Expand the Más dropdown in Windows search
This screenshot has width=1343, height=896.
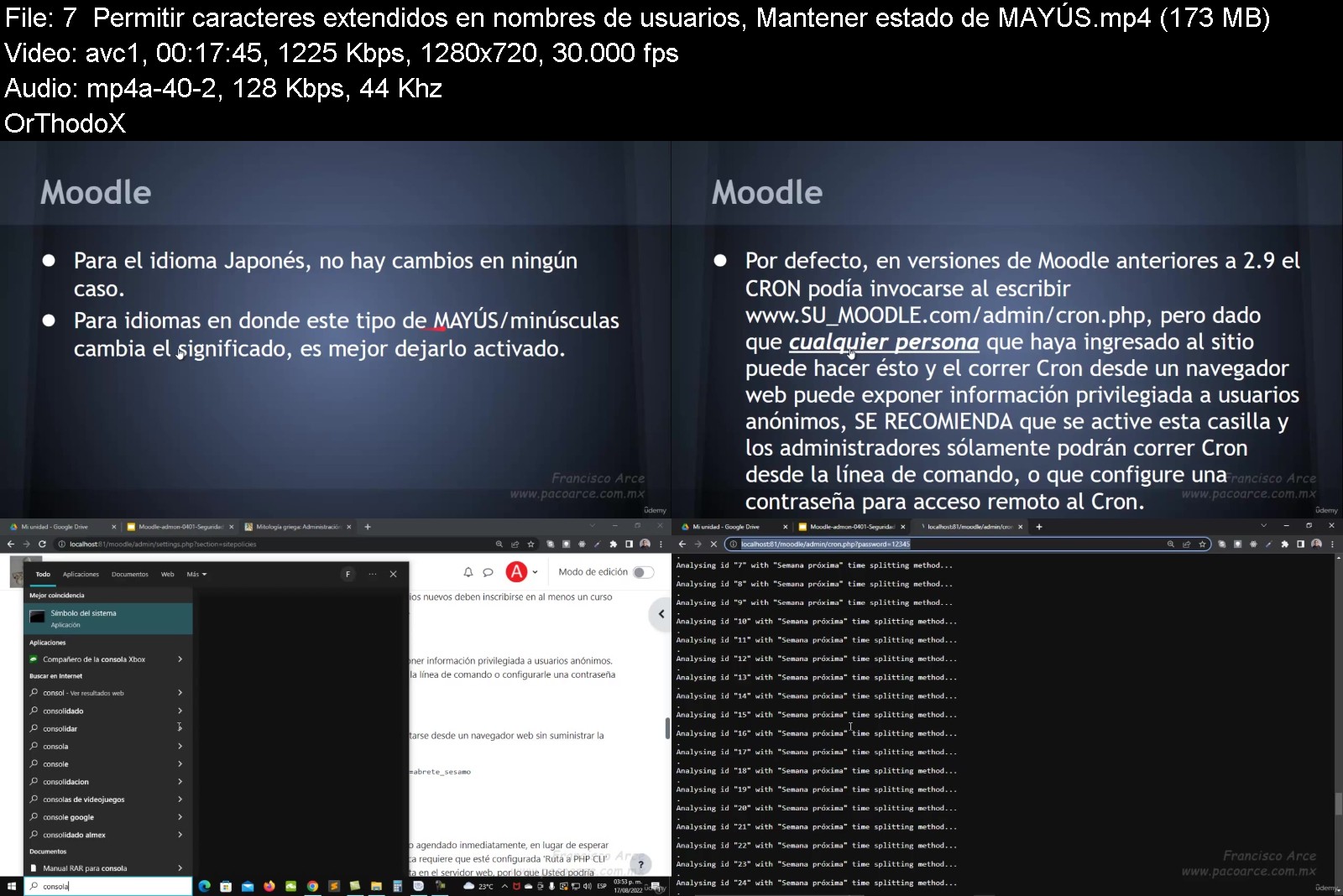(196, 575)
